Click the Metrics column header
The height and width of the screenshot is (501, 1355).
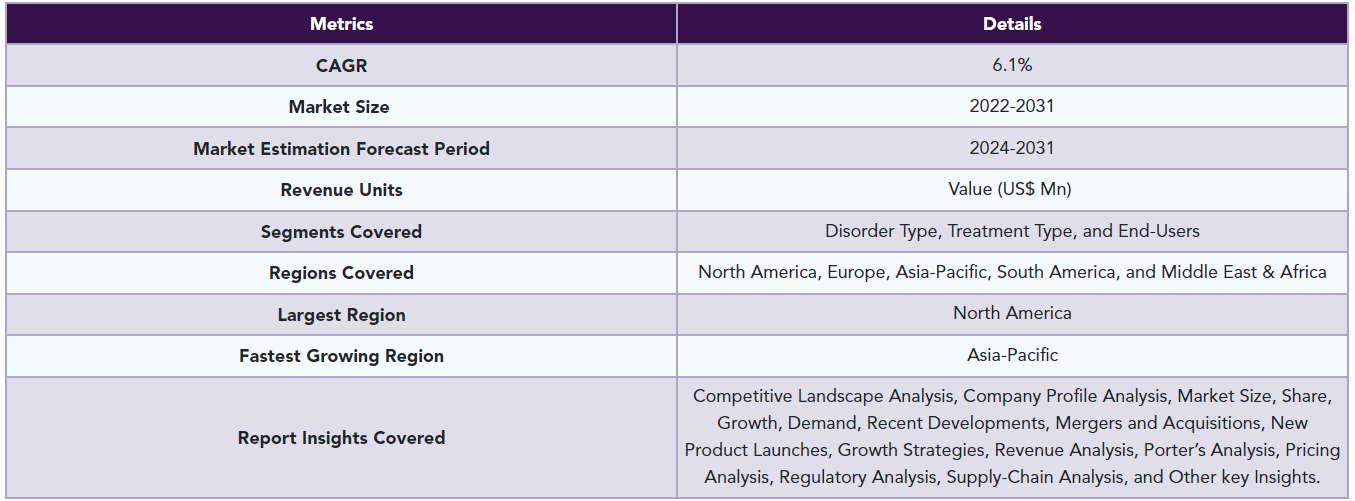click(341, 24)
